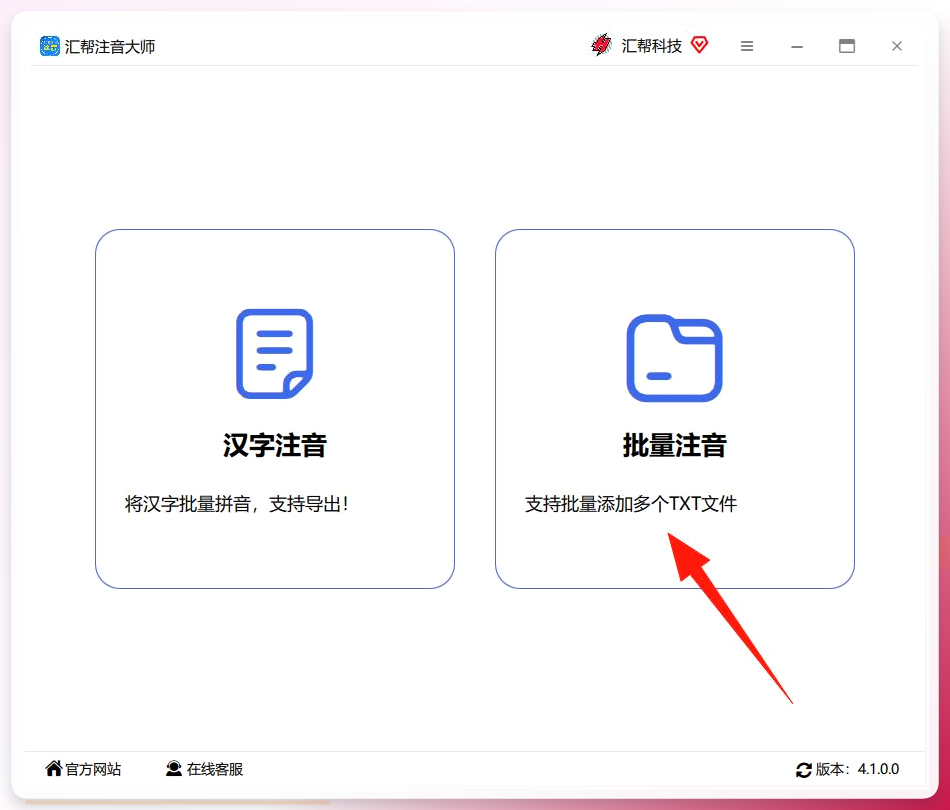Open the 在线客服 link
The height and width of the screenshot is (810, 950).
(x=214, y=769)
